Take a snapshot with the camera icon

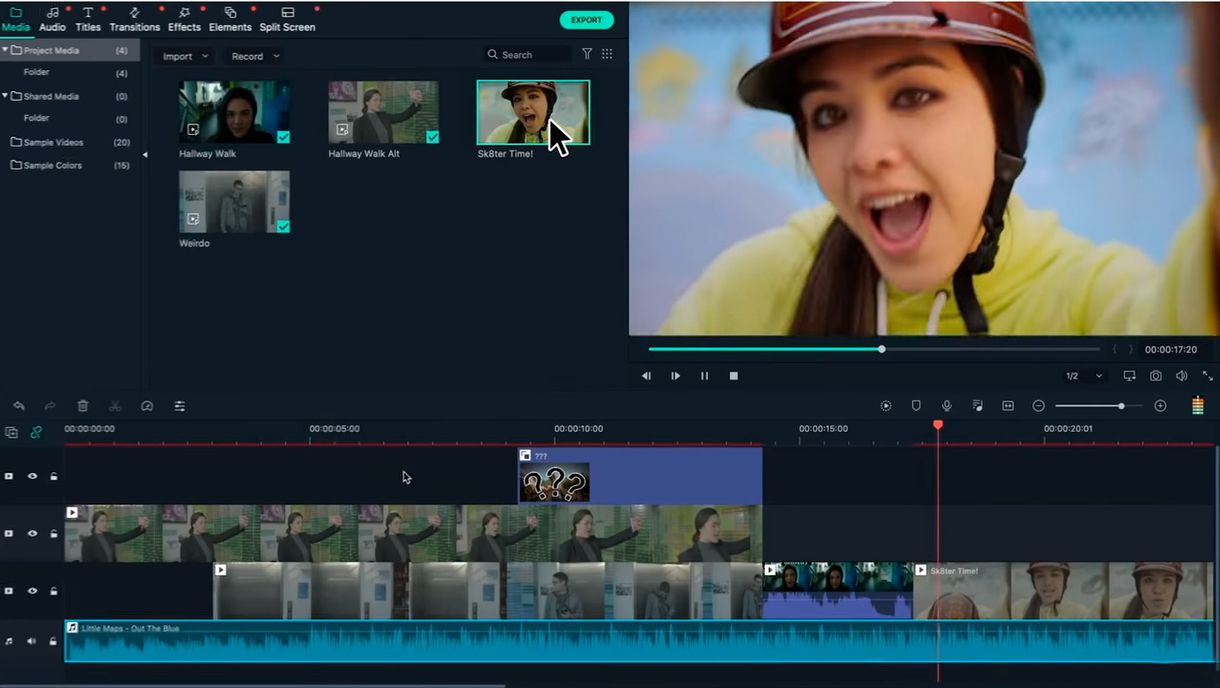click(1155, 376)
